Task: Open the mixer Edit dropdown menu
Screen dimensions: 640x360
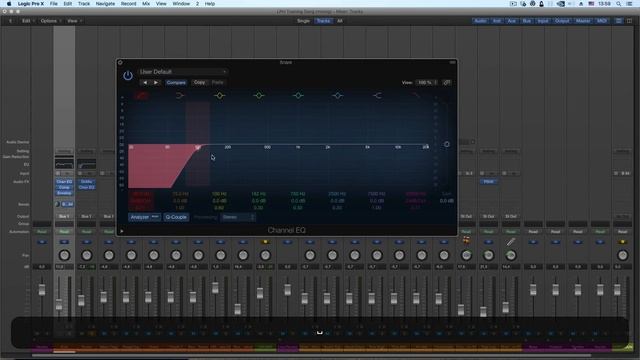Action: 28,21
